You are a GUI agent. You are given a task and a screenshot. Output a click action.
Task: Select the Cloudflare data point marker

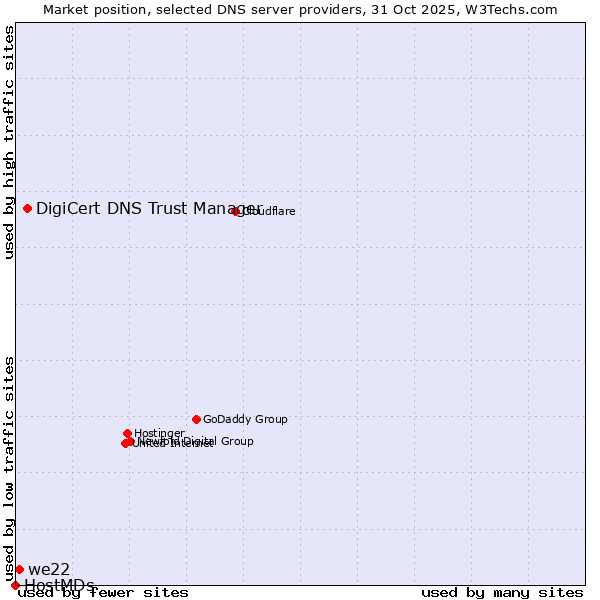[x=235, y=211]
